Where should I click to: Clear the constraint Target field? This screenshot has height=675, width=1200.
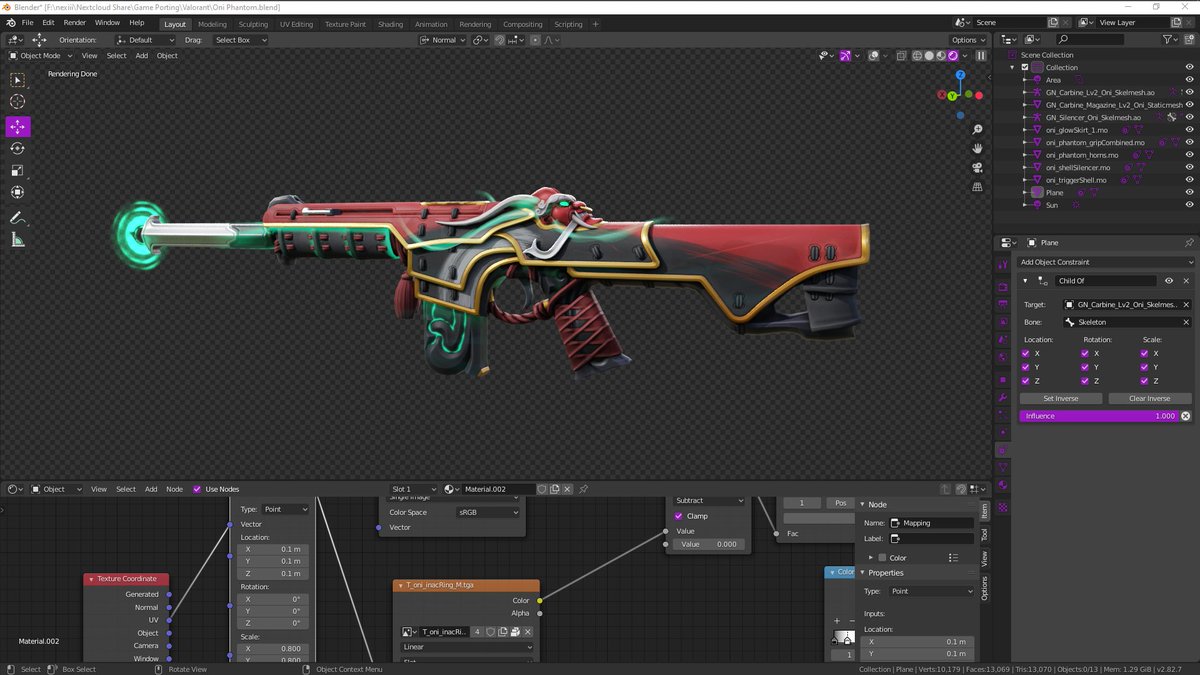click(x=1186, y=304)
